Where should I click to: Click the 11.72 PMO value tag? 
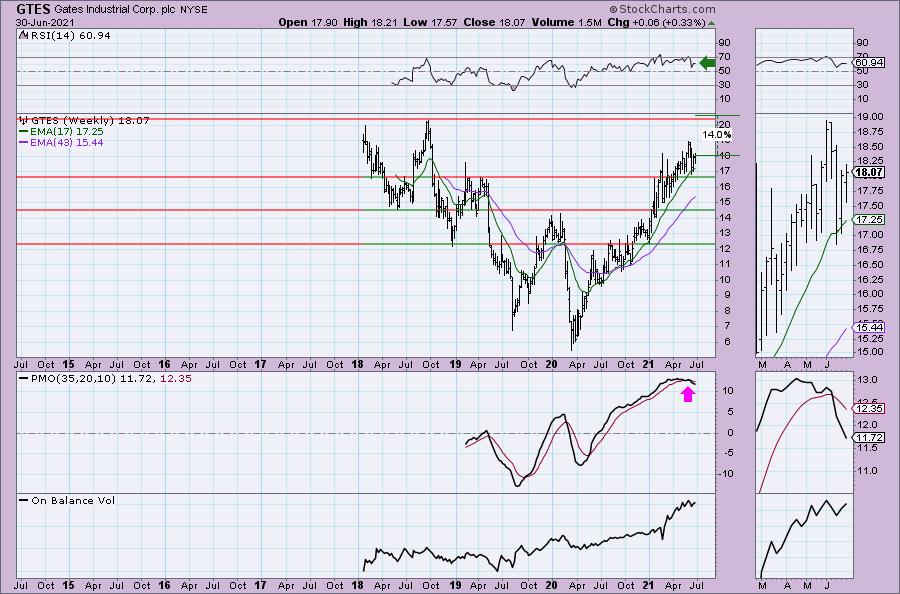(x=868, y=437)
